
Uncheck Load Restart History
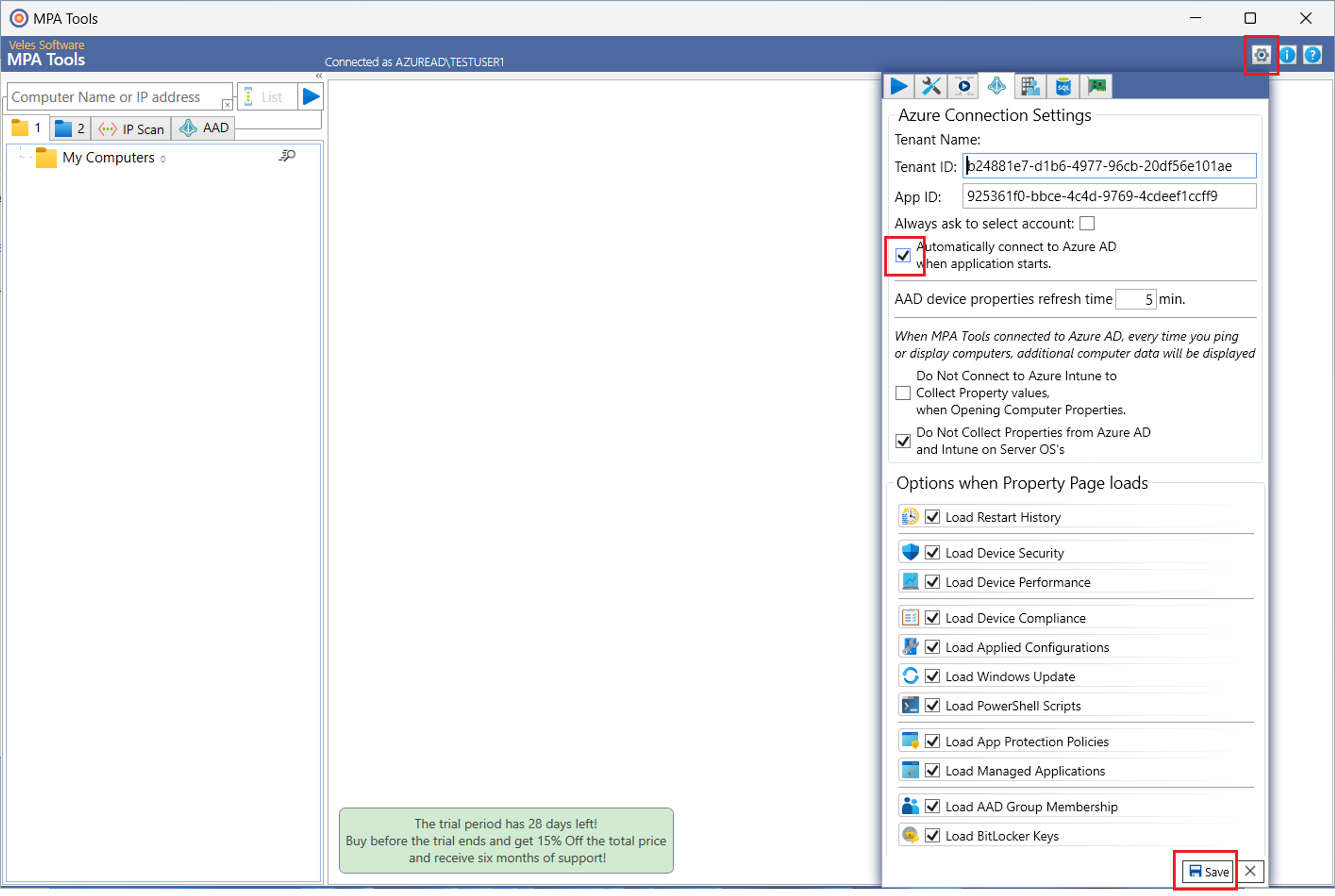coord(932,517)
